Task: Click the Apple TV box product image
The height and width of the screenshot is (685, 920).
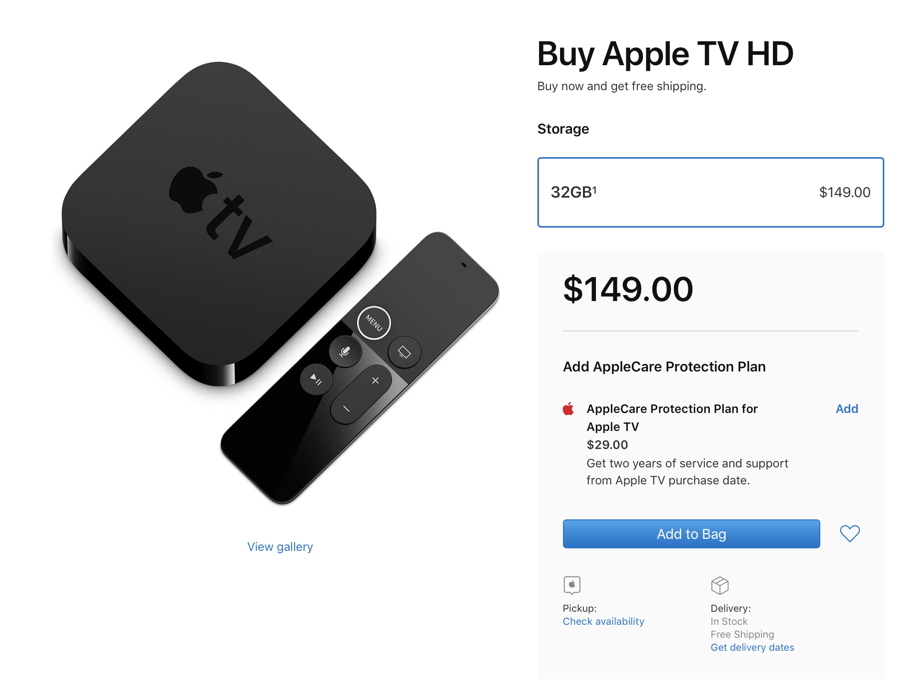Action: click(x=218, y=223)
